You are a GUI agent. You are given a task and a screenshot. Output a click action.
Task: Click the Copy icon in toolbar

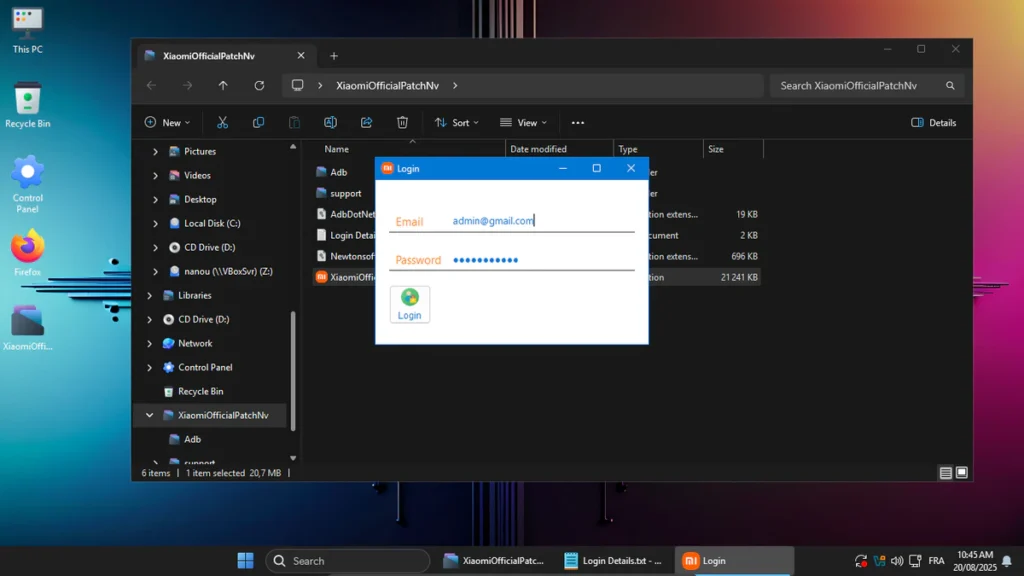(258, 123)
